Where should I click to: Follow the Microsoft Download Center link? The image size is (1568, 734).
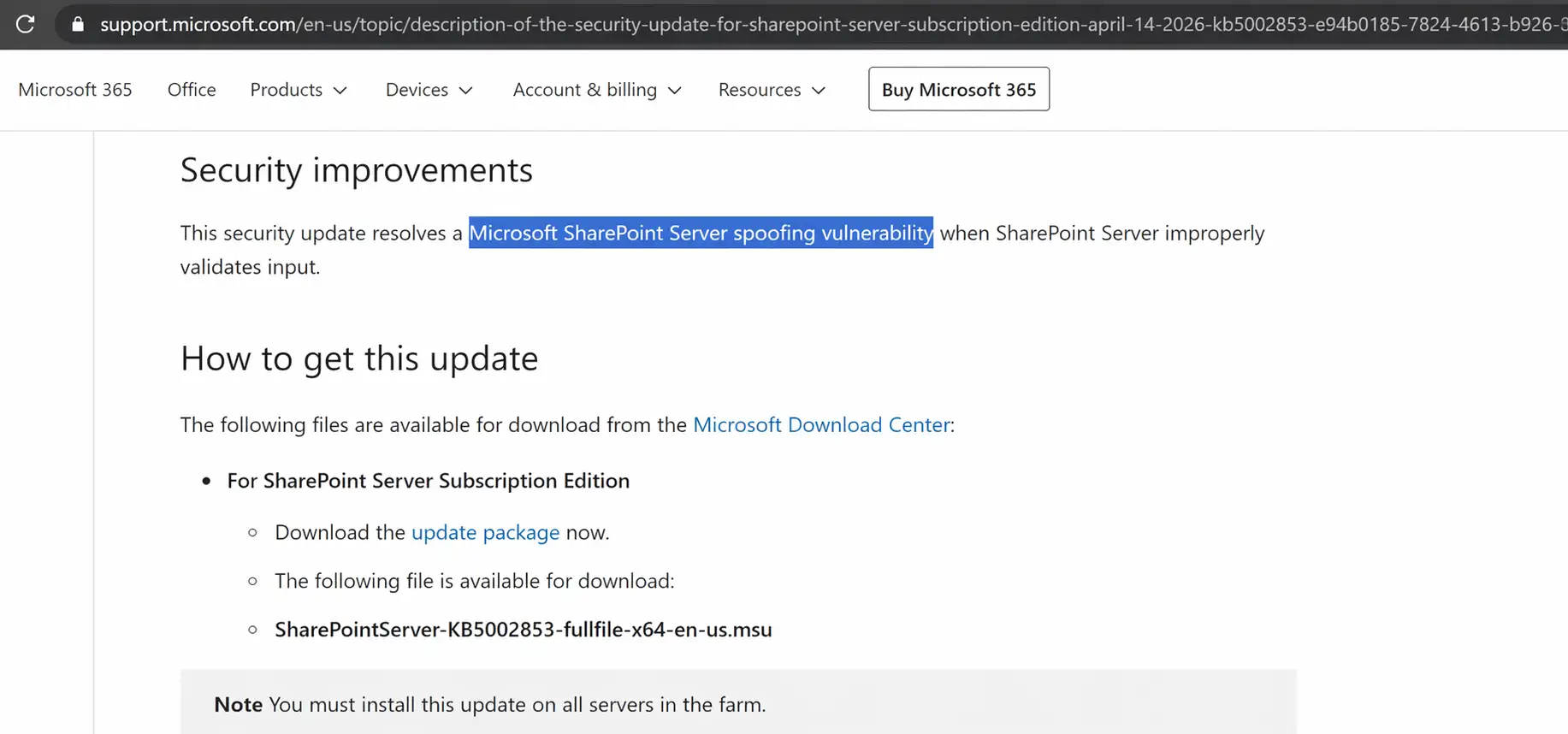(821, 425)
